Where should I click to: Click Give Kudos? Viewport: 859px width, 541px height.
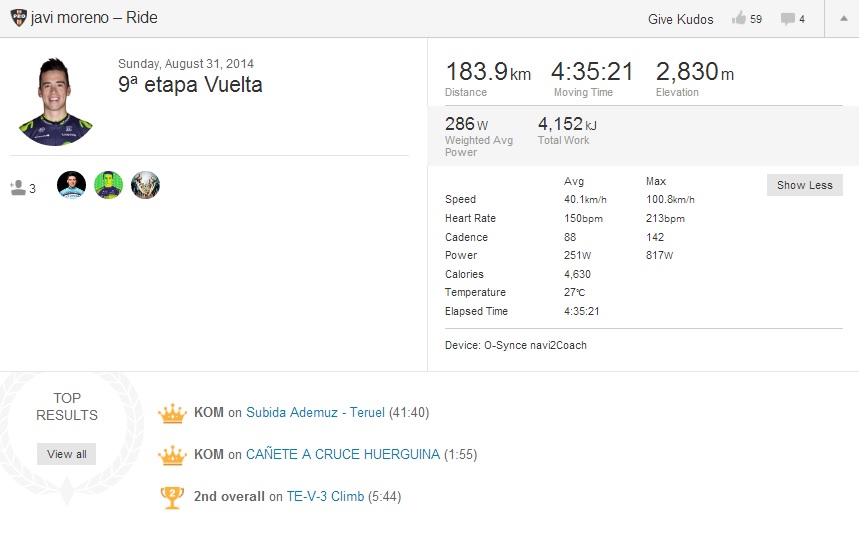[681, 18]
